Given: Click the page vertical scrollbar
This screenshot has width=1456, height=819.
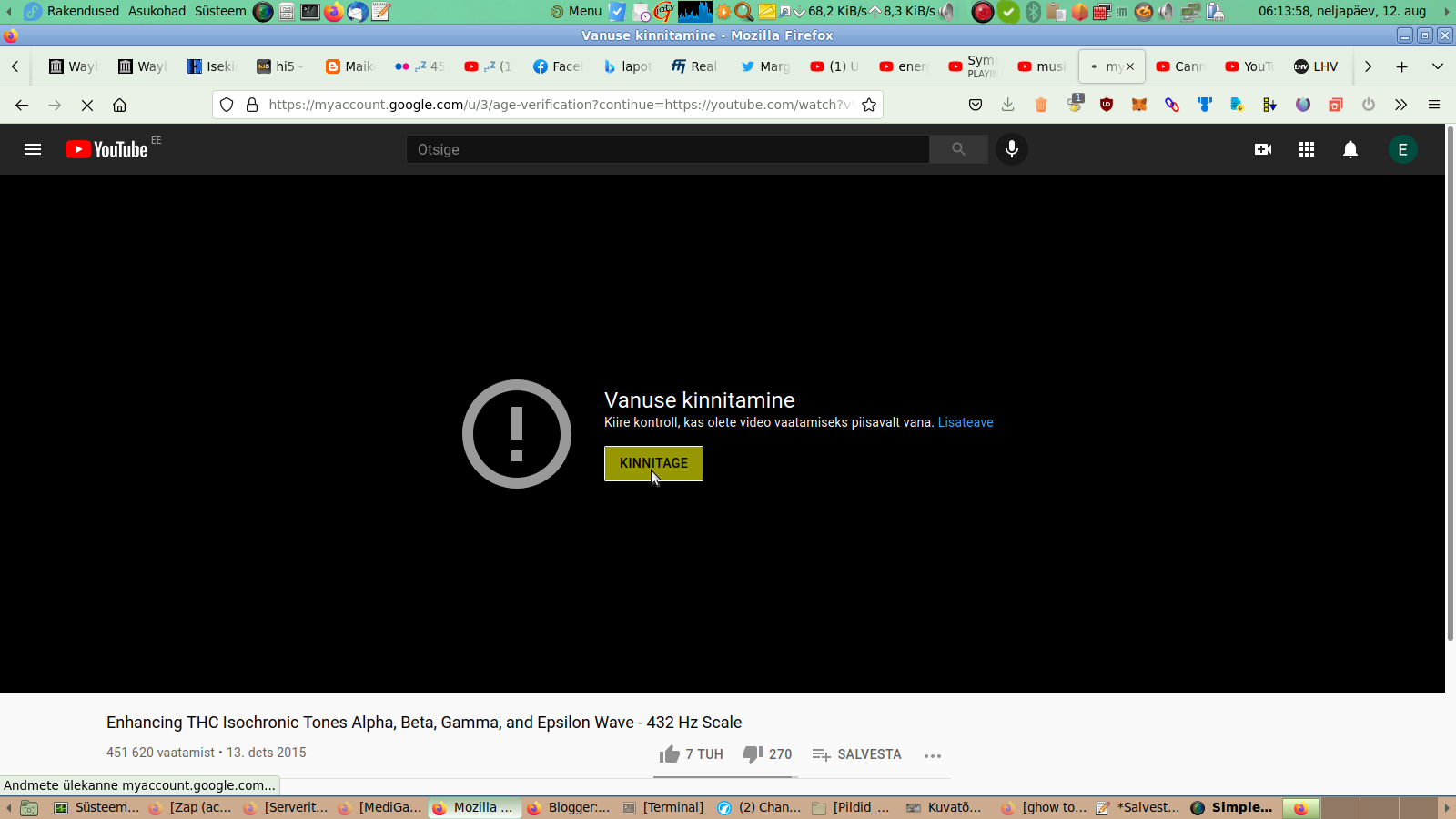Looking at the screenshot, I should 1451,382.
